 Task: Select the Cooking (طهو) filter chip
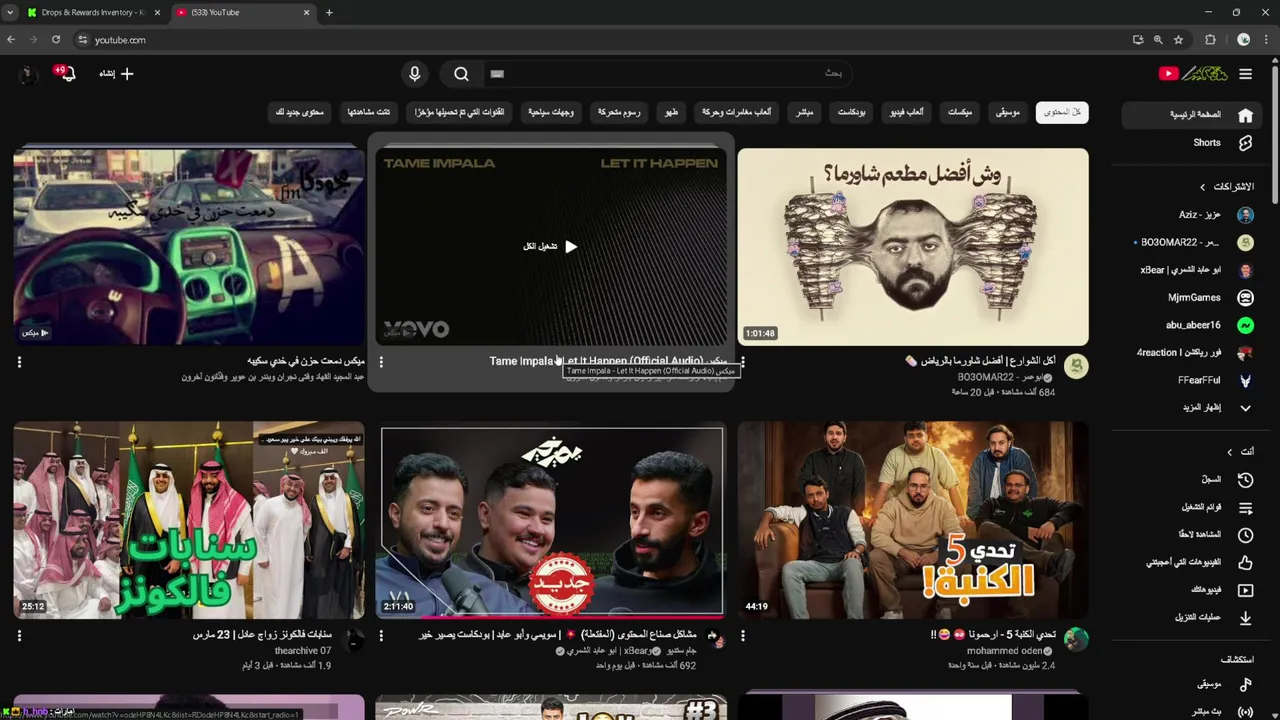[x=672, y=112]
